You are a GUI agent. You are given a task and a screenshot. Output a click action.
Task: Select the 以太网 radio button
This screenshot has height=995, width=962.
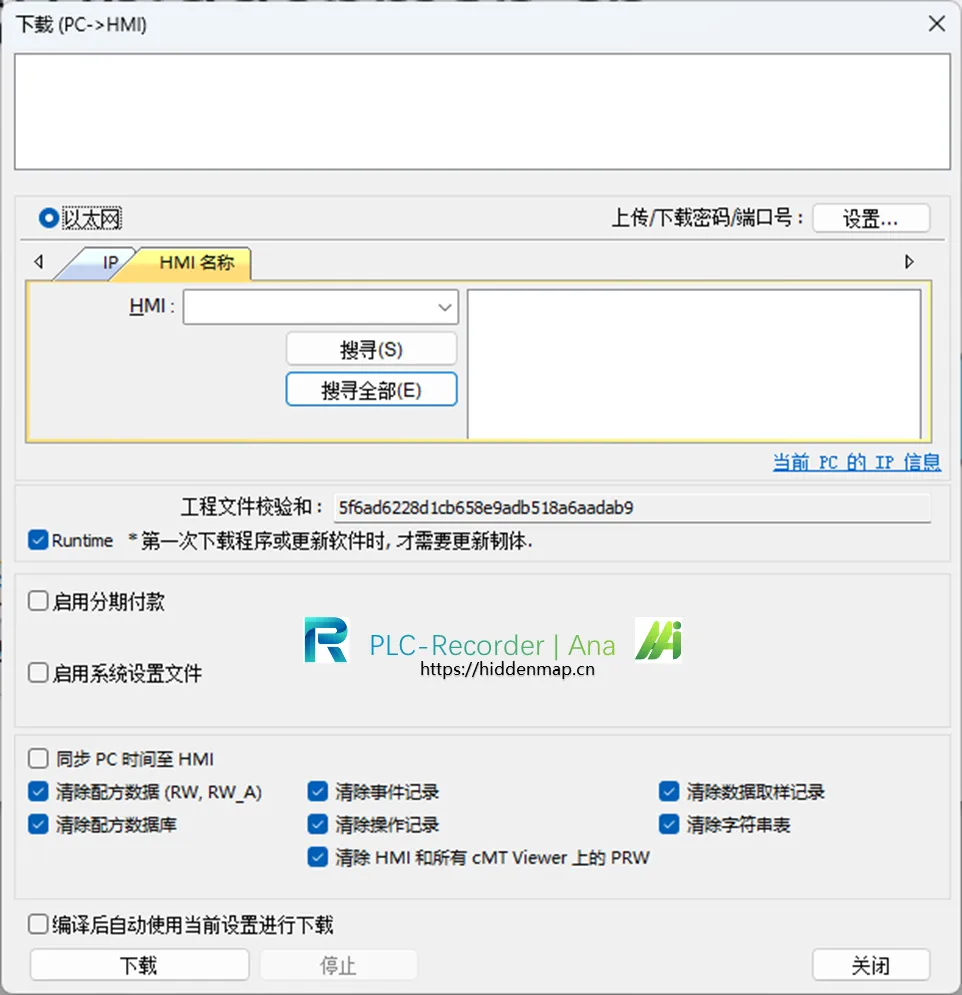pyautogui.click(x=49, y=218)
